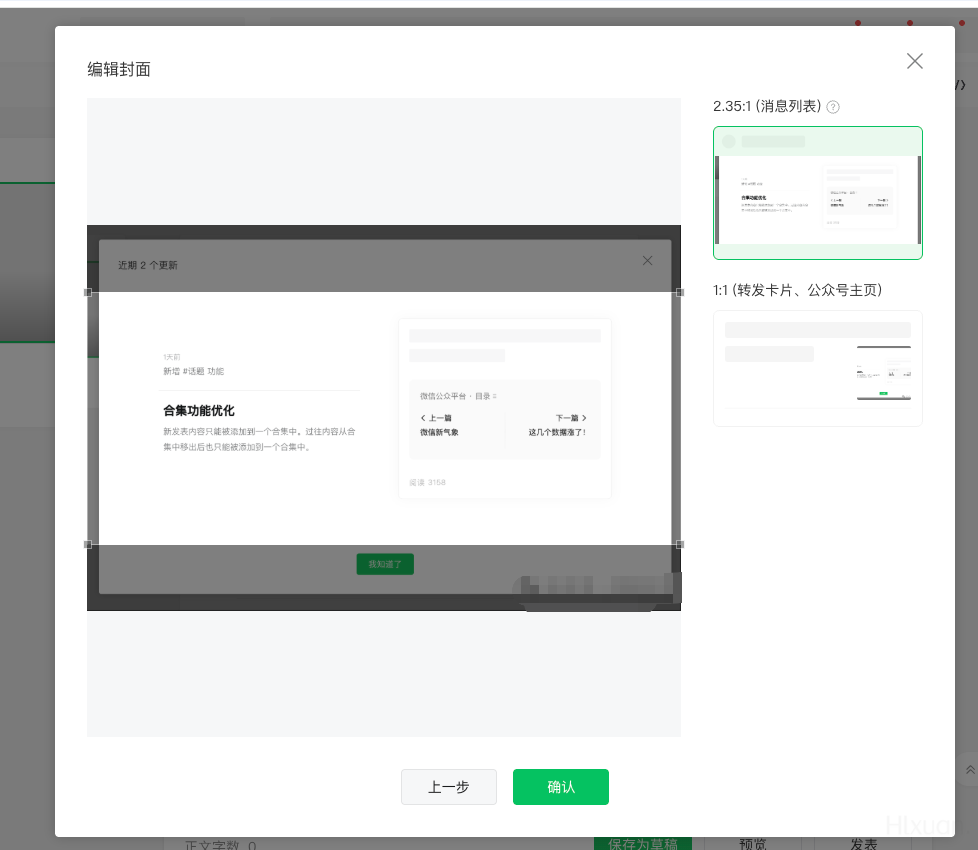Grab the bottom-right crop handle

[680, 544]
